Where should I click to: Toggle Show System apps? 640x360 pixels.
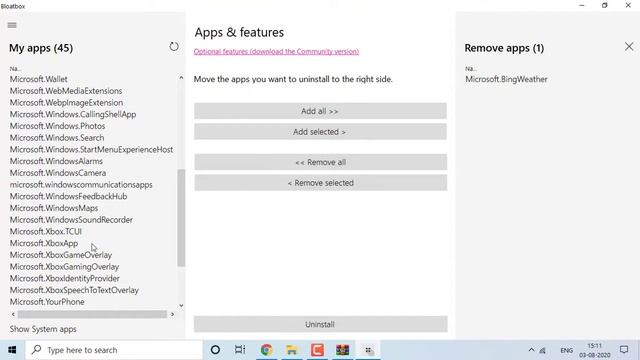[x=43, y=329]
